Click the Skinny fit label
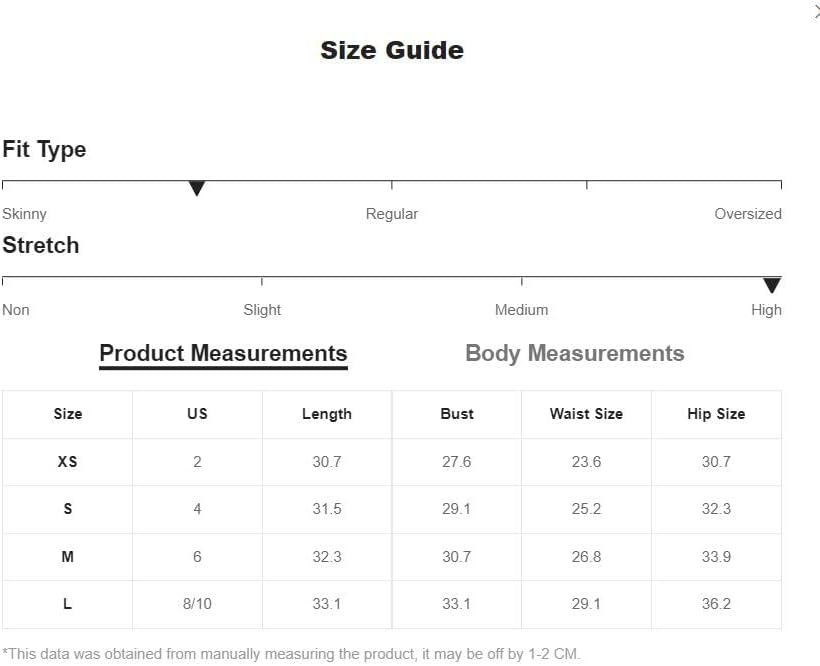 [x=24, y=214]
